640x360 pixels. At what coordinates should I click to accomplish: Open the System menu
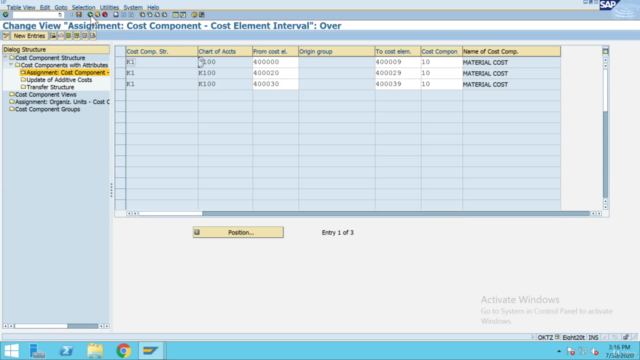click(133, 7)
